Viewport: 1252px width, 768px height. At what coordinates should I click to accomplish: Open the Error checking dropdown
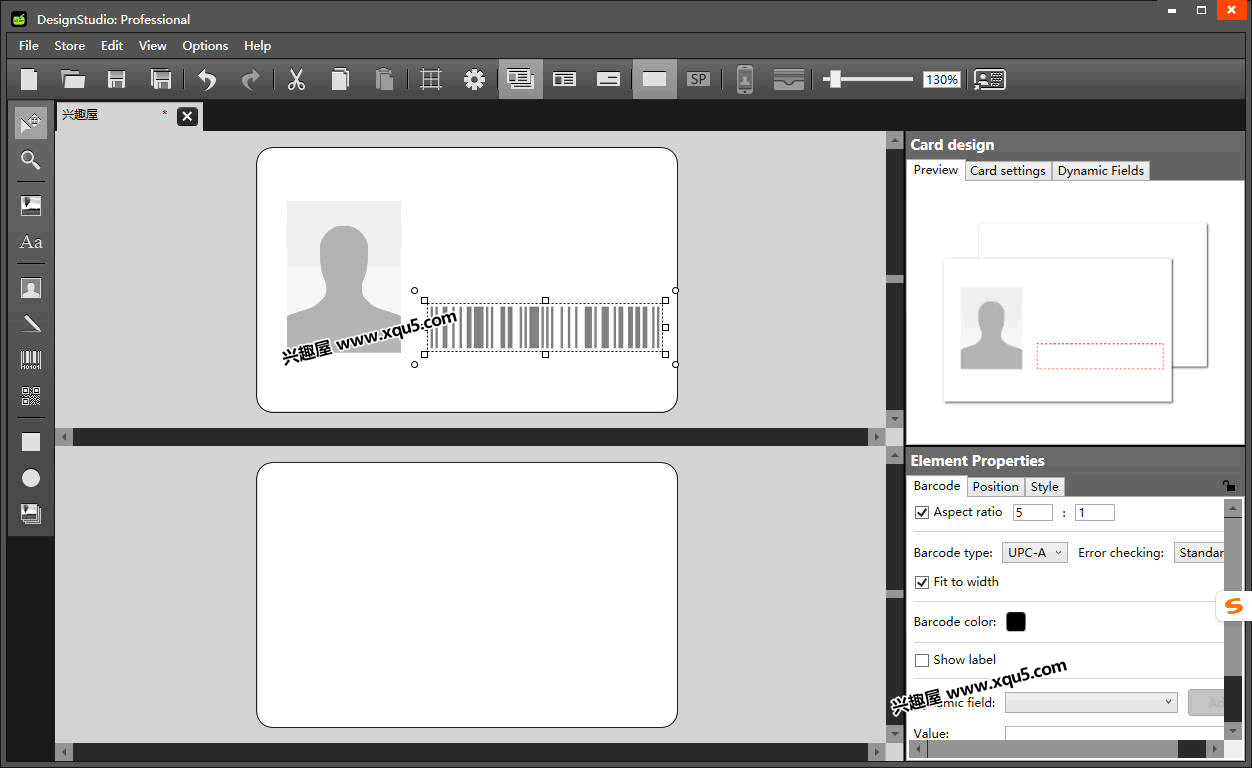[x=1199, y=552]
